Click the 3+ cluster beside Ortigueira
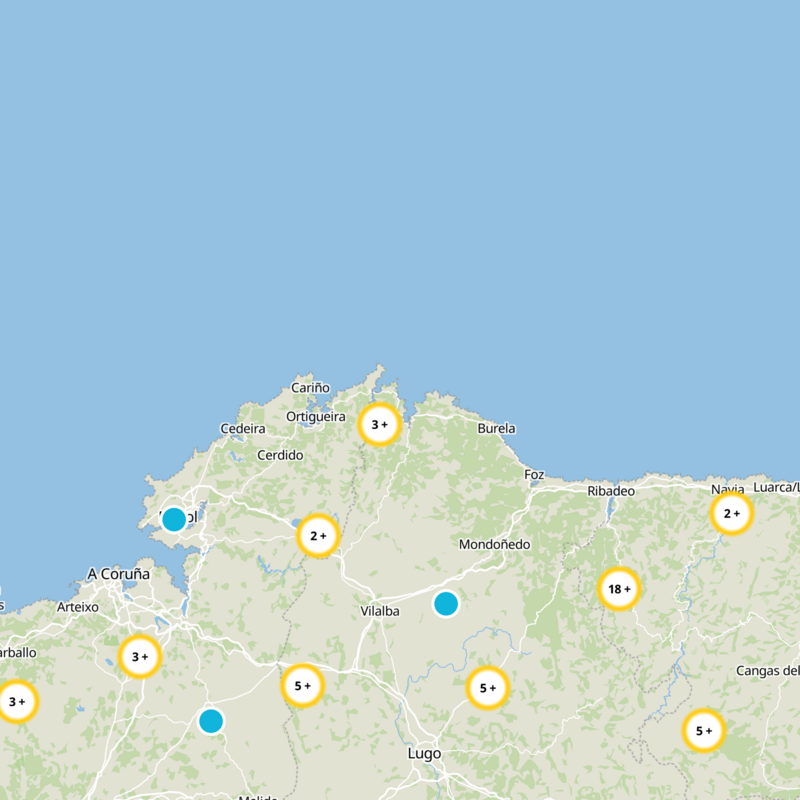Screen dimensions: 800x800 (379, 424)
